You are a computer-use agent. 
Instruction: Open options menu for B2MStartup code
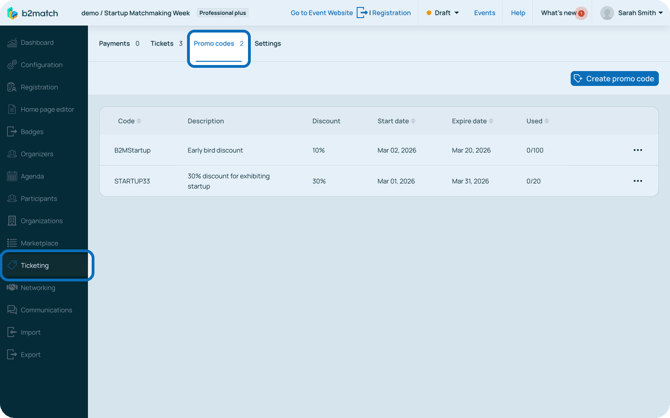[637, 150]
